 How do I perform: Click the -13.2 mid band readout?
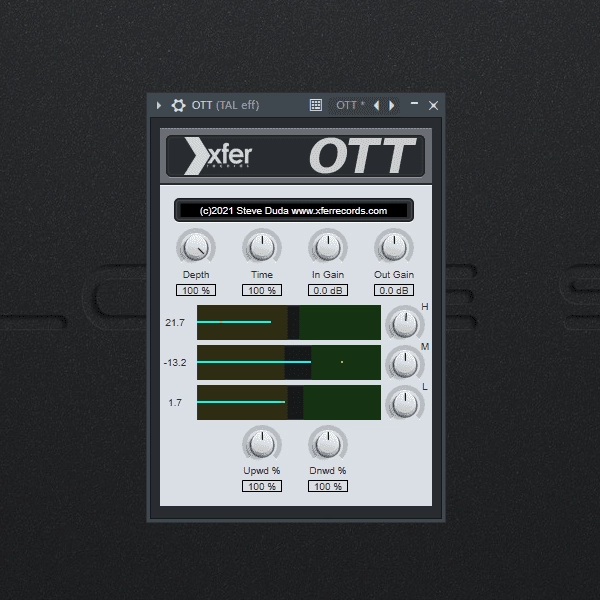tap(175, 362)
